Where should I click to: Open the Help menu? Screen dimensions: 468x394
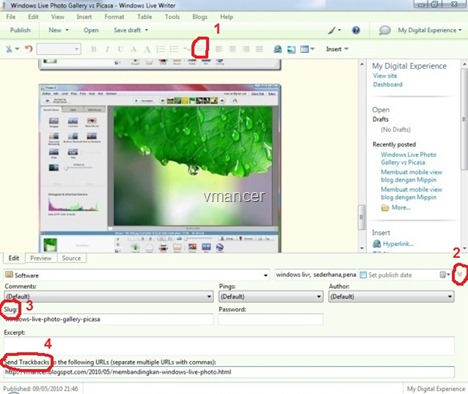point(226,17)
